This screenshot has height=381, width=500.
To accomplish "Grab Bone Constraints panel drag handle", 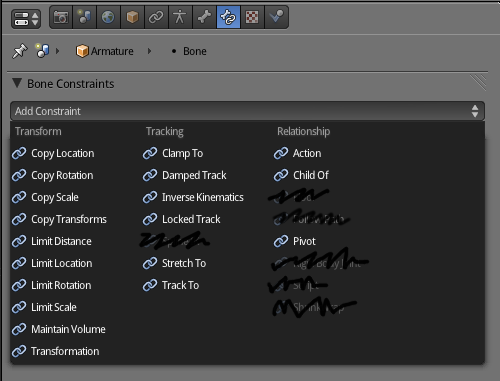I will 479,82.
